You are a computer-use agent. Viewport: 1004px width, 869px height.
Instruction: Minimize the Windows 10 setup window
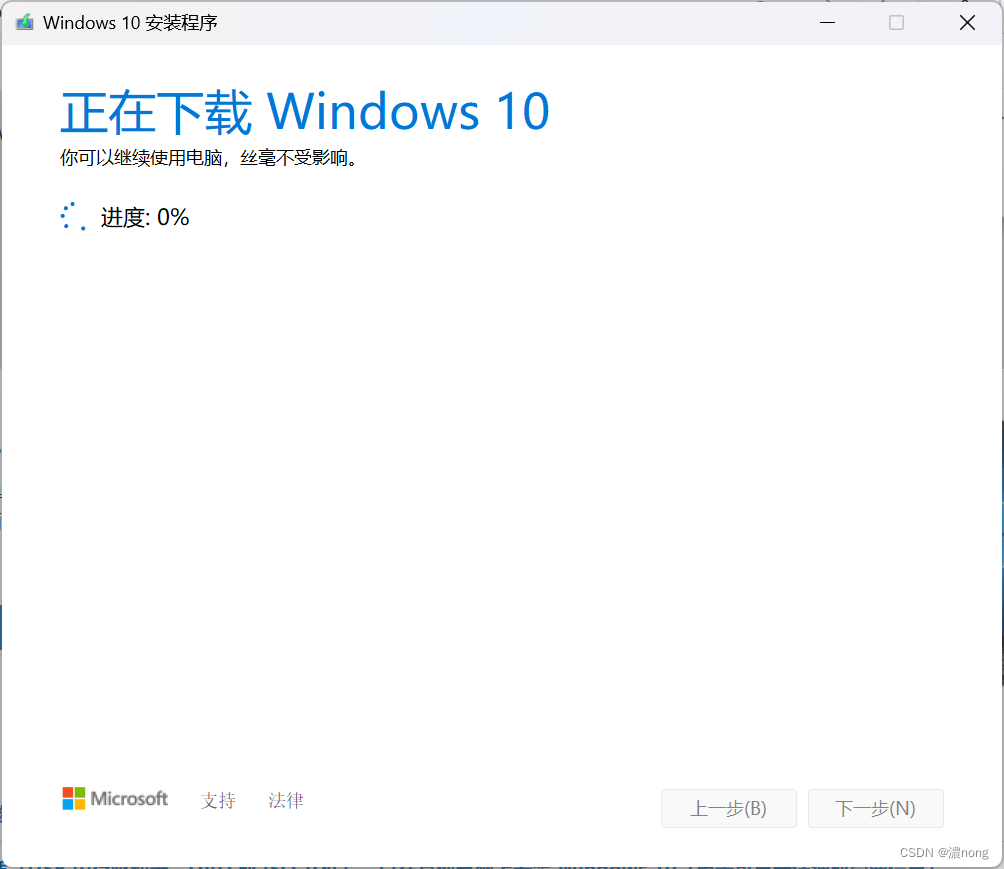[827, 23]
